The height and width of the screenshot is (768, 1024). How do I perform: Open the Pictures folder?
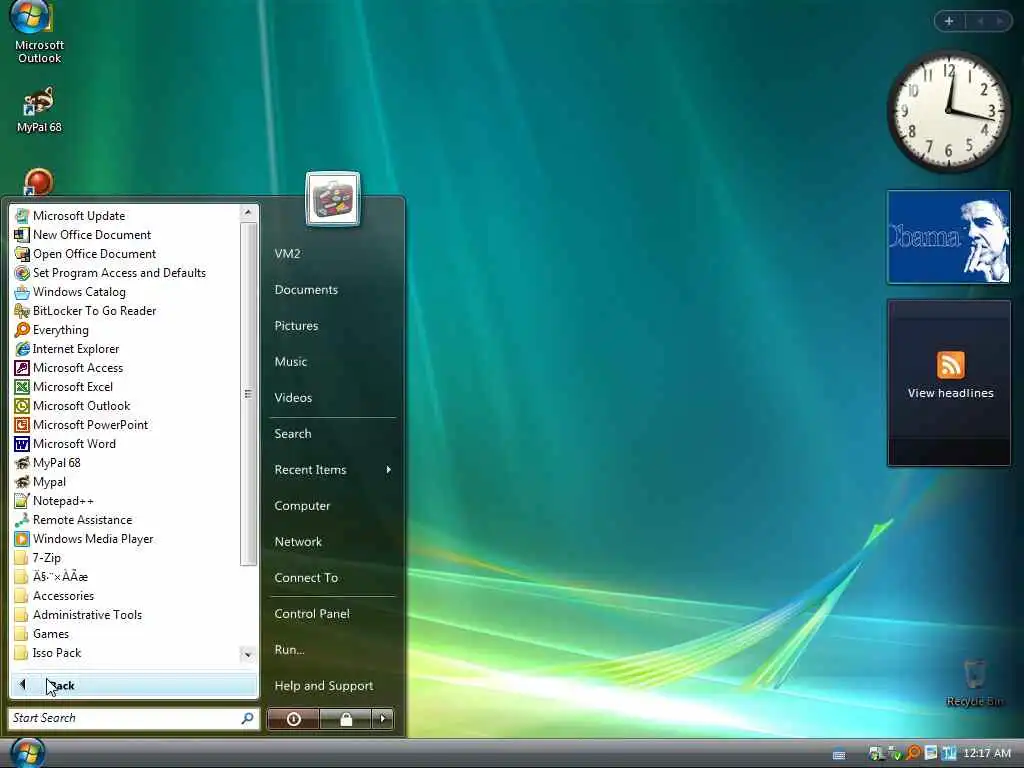[332, 325]
